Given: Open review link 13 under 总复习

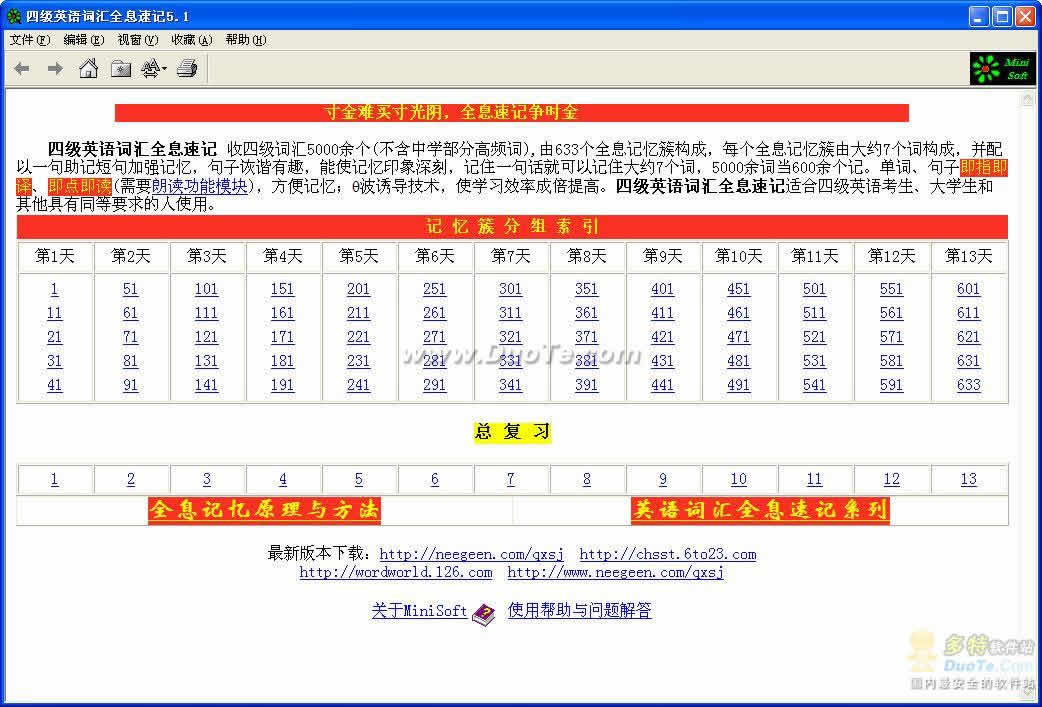Looking at the screenshot, I should coord(969,479).
